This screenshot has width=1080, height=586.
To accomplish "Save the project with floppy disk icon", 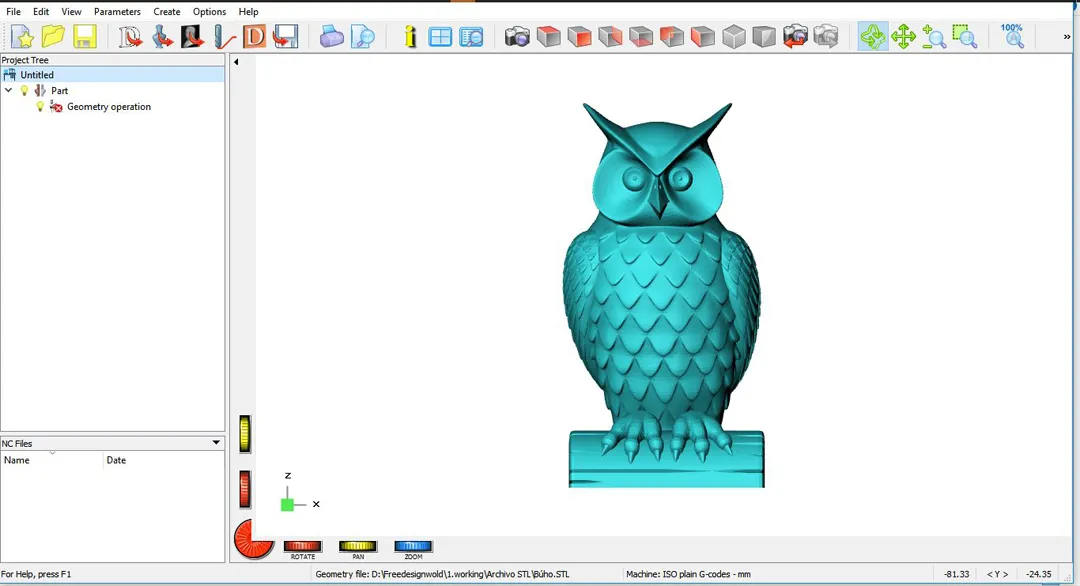I will coord(85,36).
